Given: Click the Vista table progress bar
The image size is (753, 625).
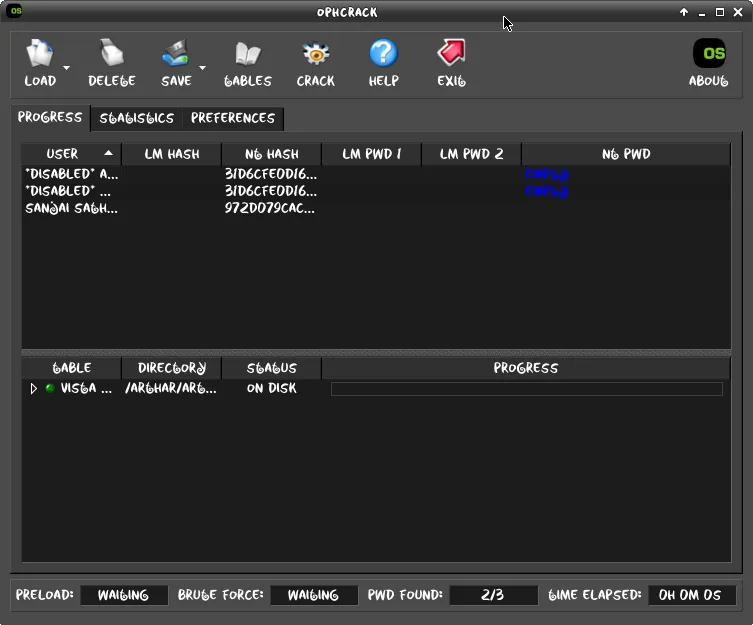Looking at the screenshot, I should point(527,389).
